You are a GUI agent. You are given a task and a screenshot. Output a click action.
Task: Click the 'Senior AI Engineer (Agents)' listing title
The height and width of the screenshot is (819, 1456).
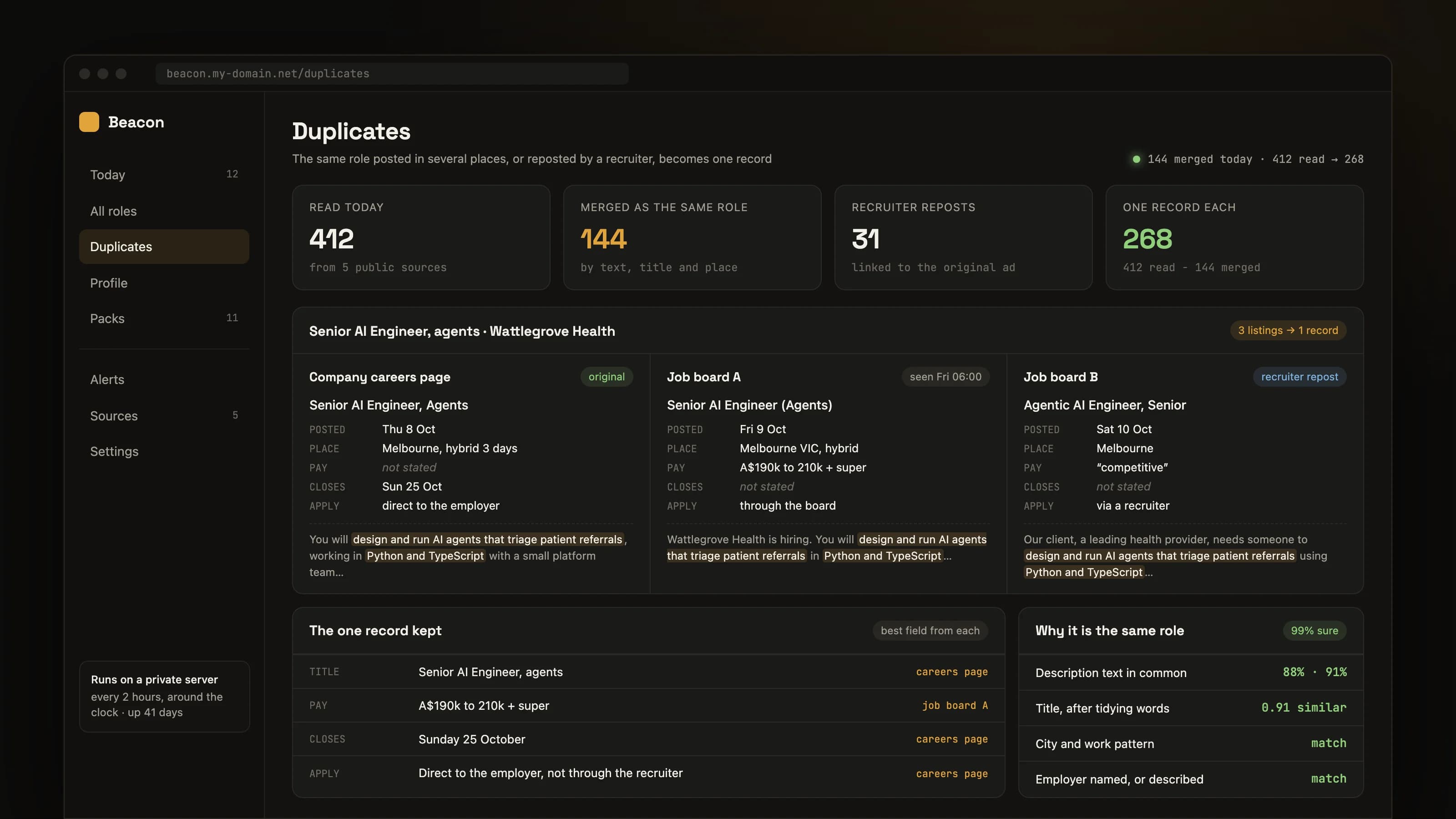(749, 404)
